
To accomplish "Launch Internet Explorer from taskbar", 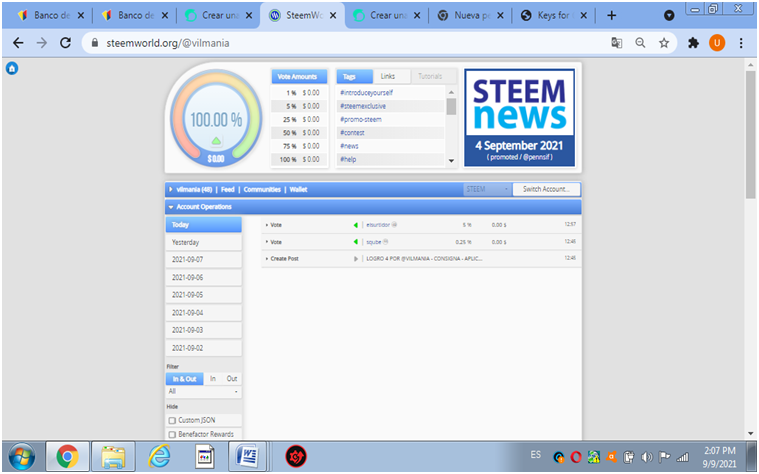I will point(159,457).
